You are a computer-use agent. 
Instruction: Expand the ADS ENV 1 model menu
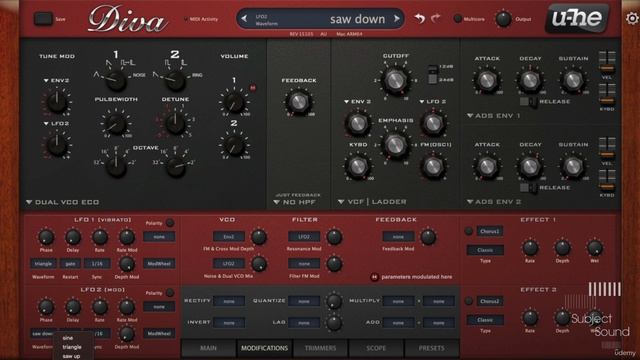pos(494,116)
